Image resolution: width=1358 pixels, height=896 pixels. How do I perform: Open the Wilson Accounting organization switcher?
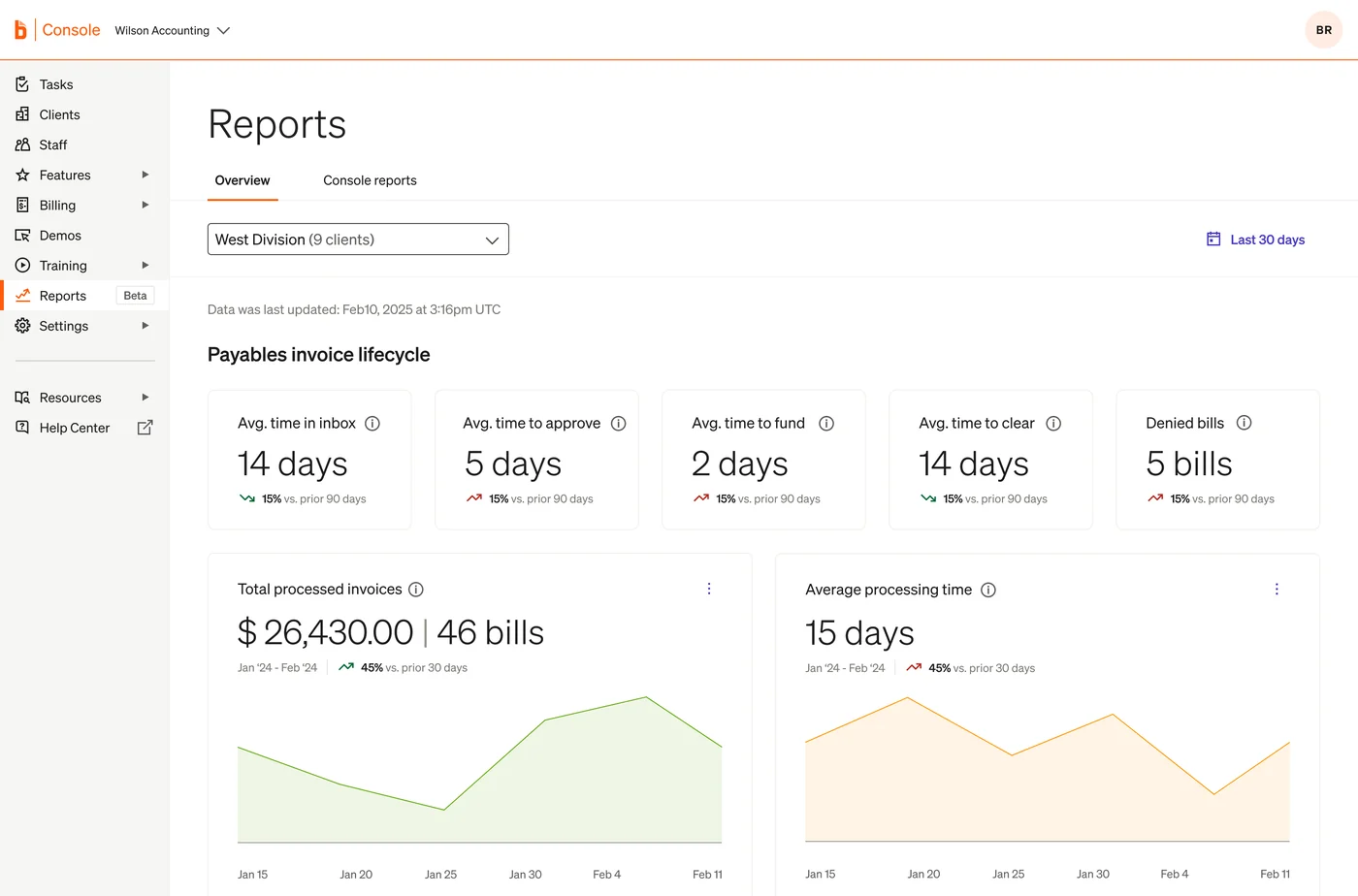click(x=172, y=30)
